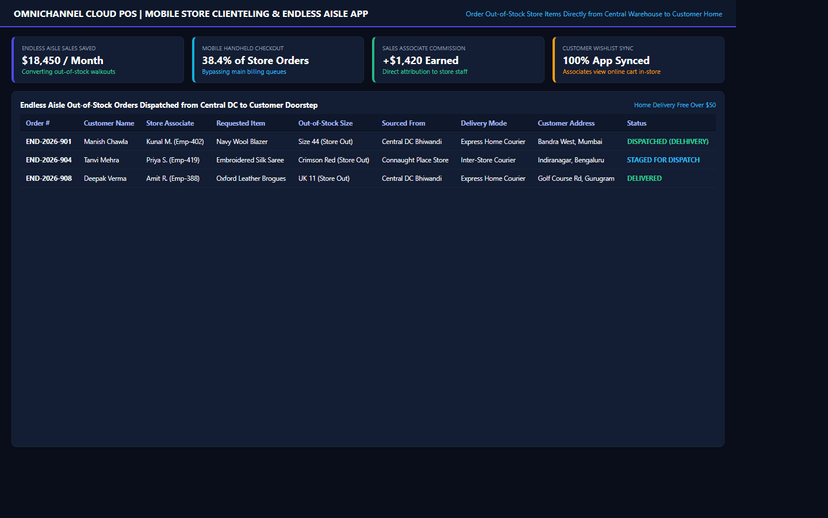
Task: Click address Golf Course Rd, Gurugram
Action: click(x=576, y=178)
